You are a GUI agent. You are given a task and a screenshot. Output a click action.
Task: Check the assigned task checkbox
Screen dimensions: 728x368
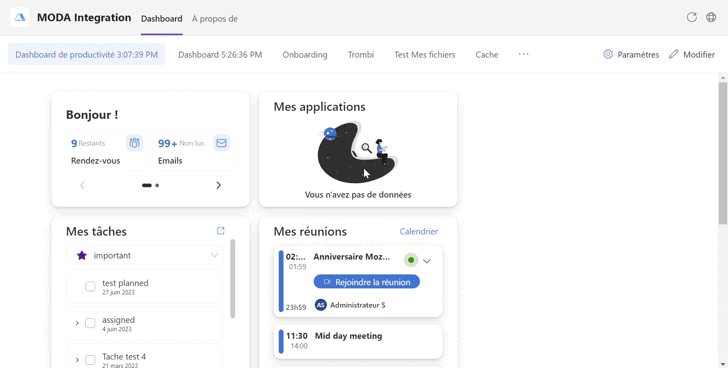point(90,323)
